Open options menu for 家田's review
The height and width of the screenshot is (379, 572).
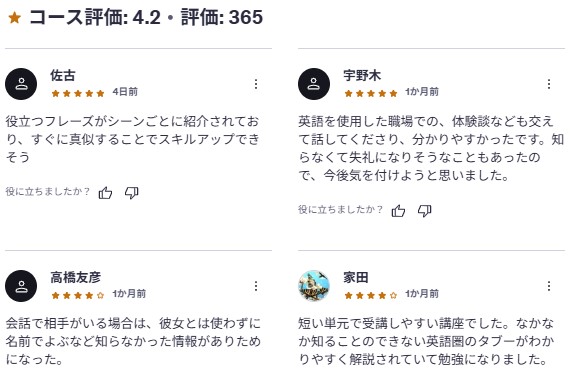tap(549, 286)
